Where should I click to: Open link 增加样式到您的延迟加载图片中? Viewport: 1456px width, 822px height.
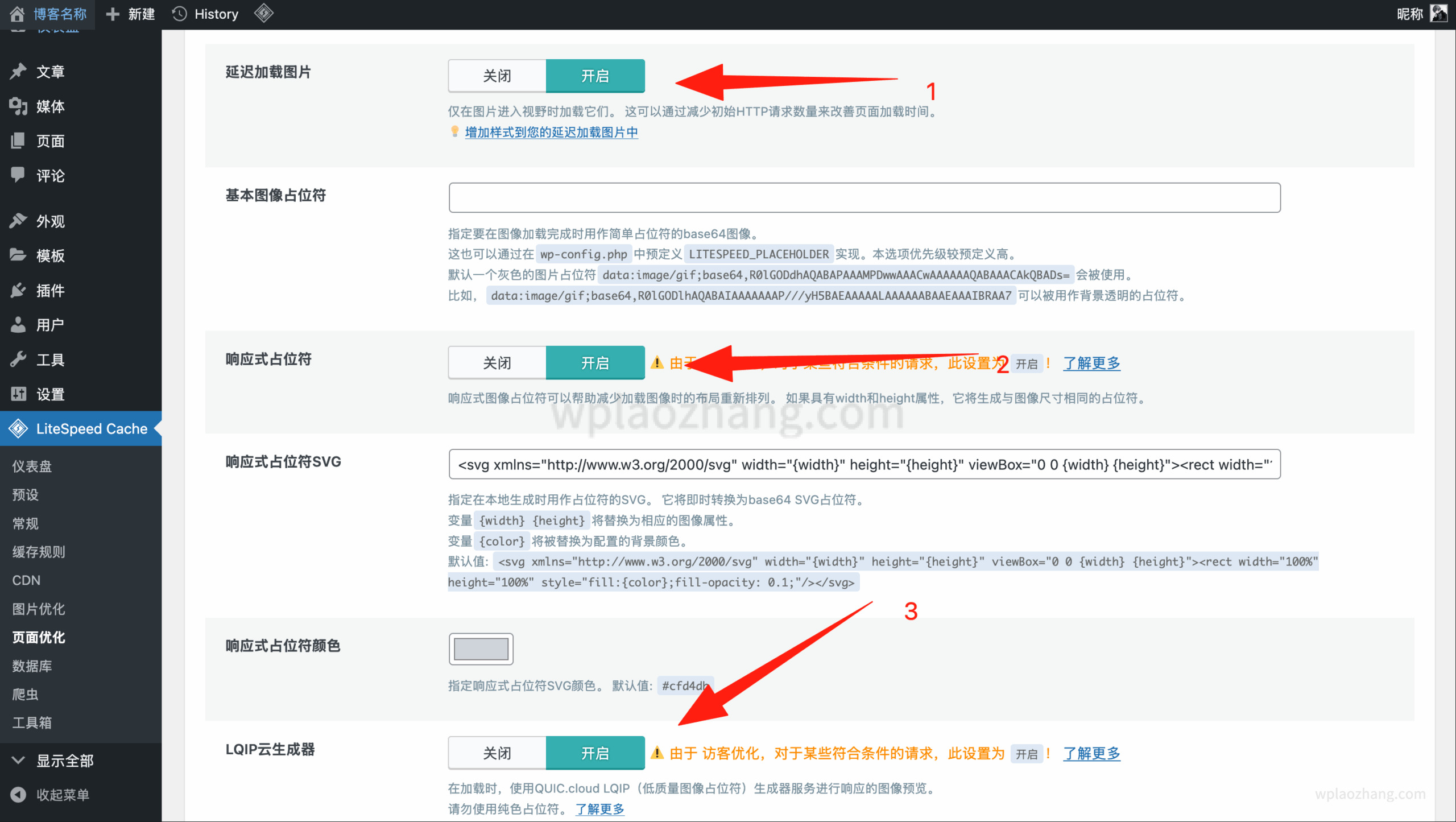point(551,132)
